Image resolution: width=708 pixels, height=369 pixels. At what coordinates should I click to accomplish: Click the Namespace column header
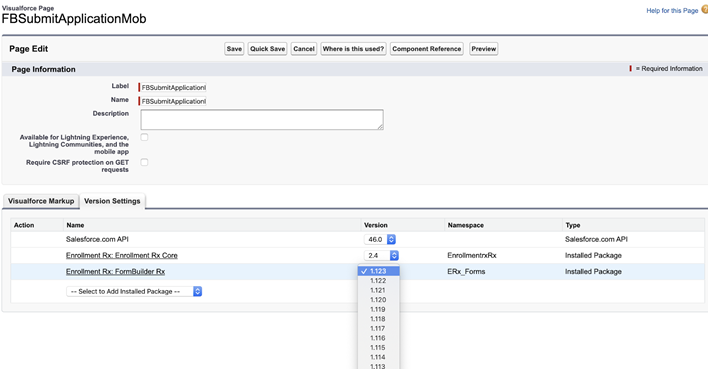click(x=466, y=225)
